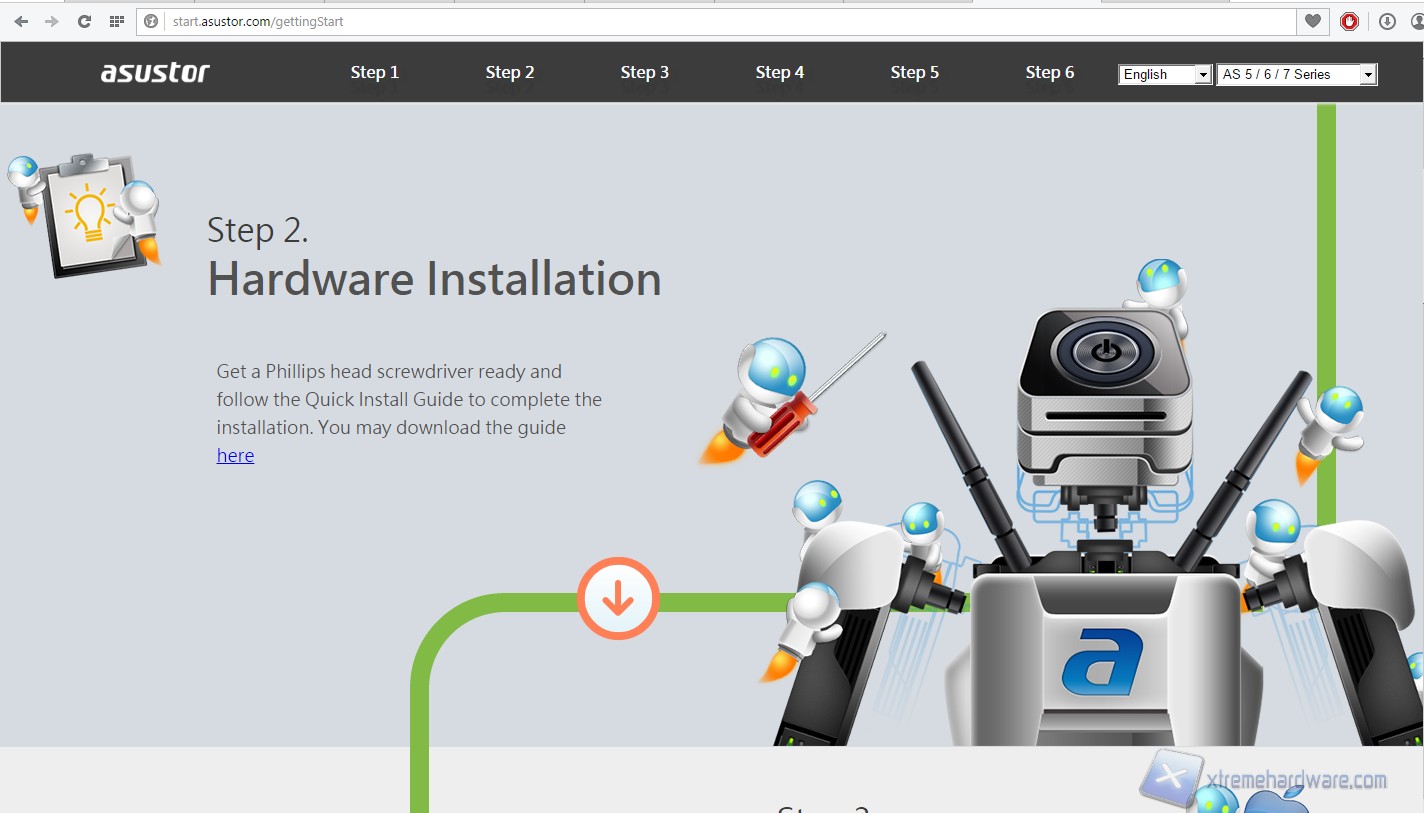
Task: Reload the page with the refresh icon
Action: pyautogui.click(x=85, y=21)
